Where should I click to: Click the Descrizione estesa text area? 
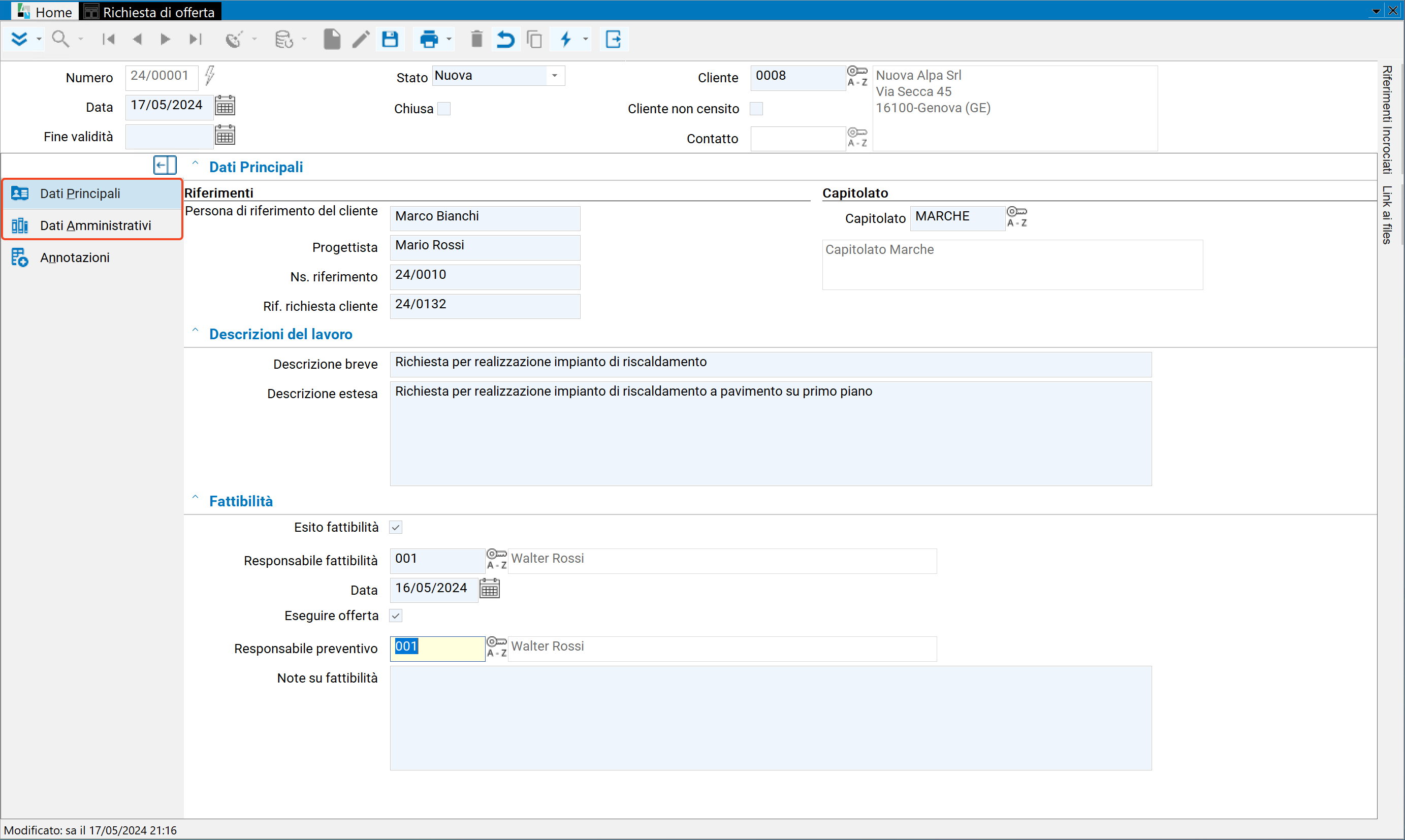pyautogui.click(x=771, y=434)
